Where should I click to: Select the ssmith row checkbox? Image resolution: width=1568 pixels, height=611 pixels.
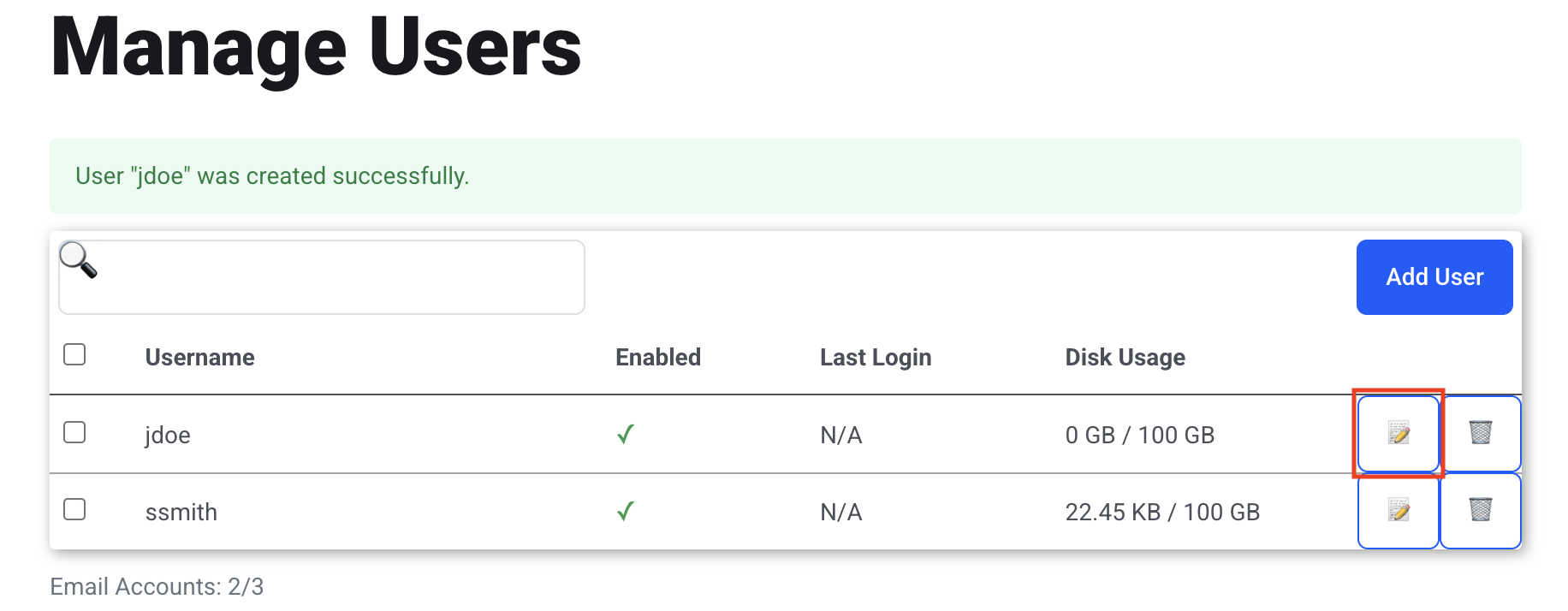tap(74, 509)
